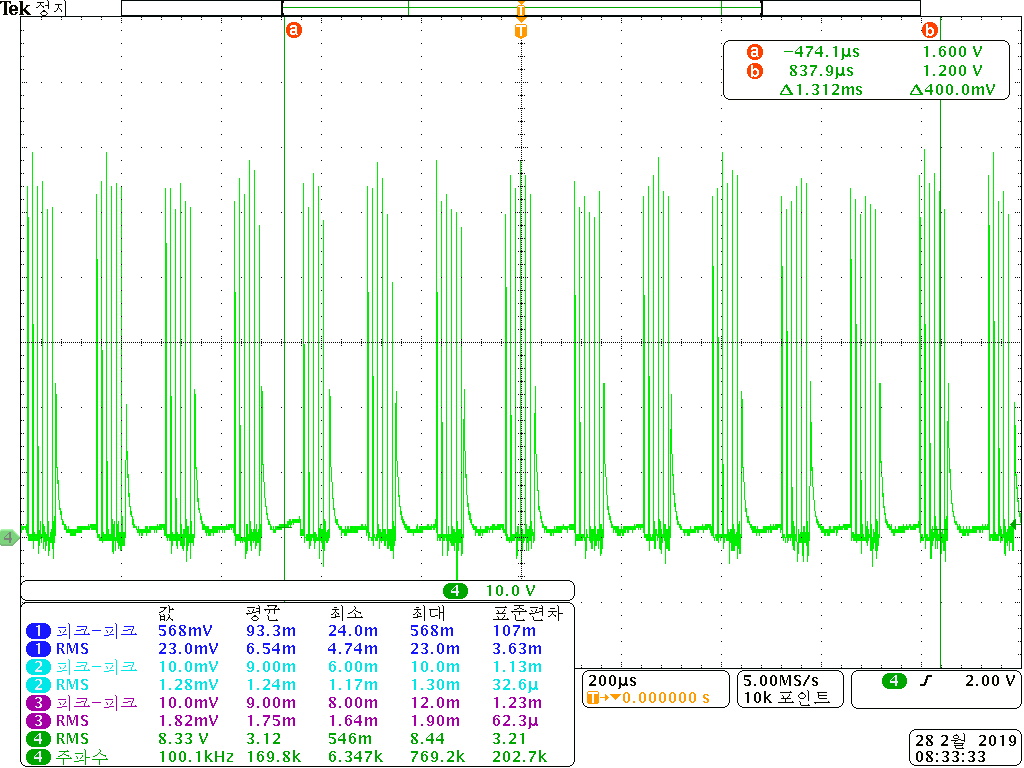1024x768 pixels.
Task: Click the 평균 column header
Action: point(262,613)
